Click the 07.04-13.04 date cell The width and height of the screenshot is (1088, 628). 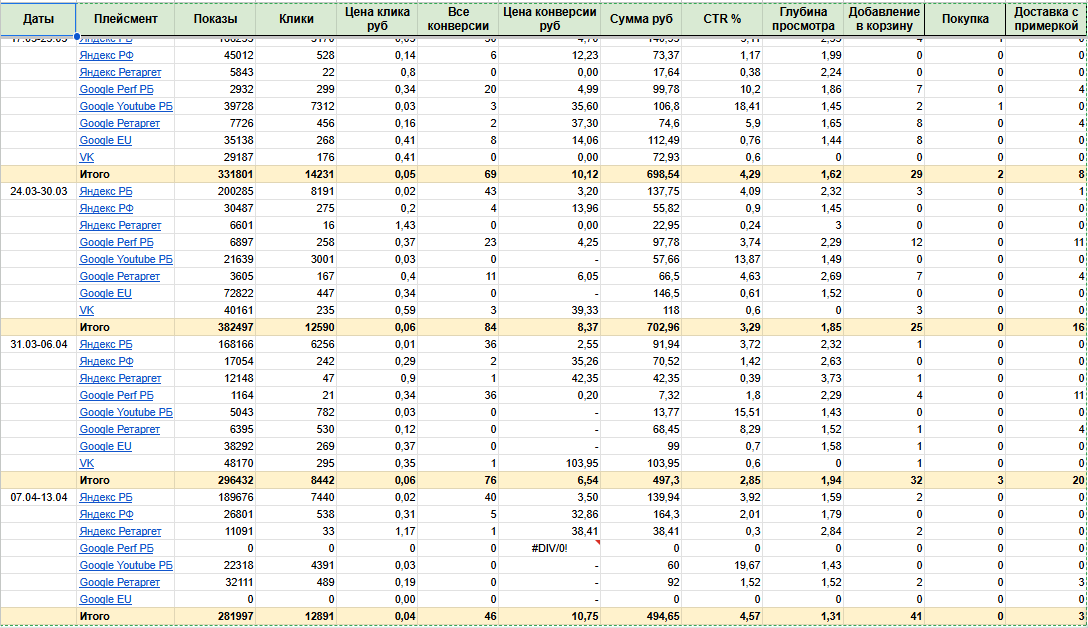pos(38,498)
